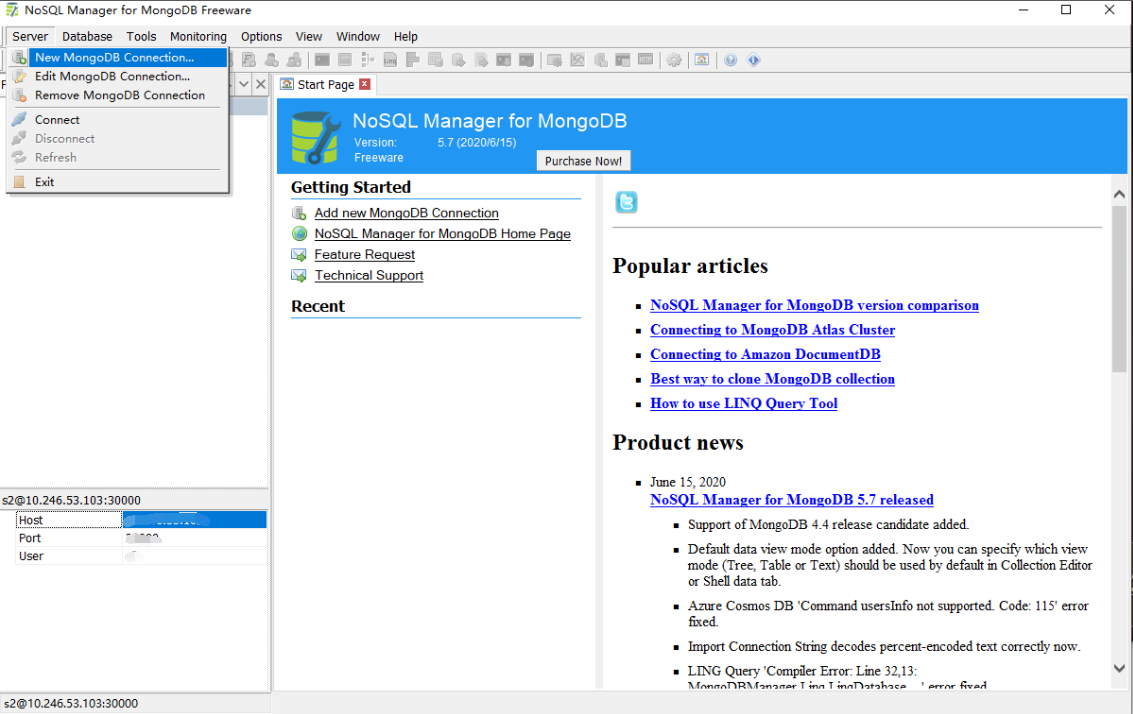Open How to use LINQ Query Tool

tap(744, 403)
